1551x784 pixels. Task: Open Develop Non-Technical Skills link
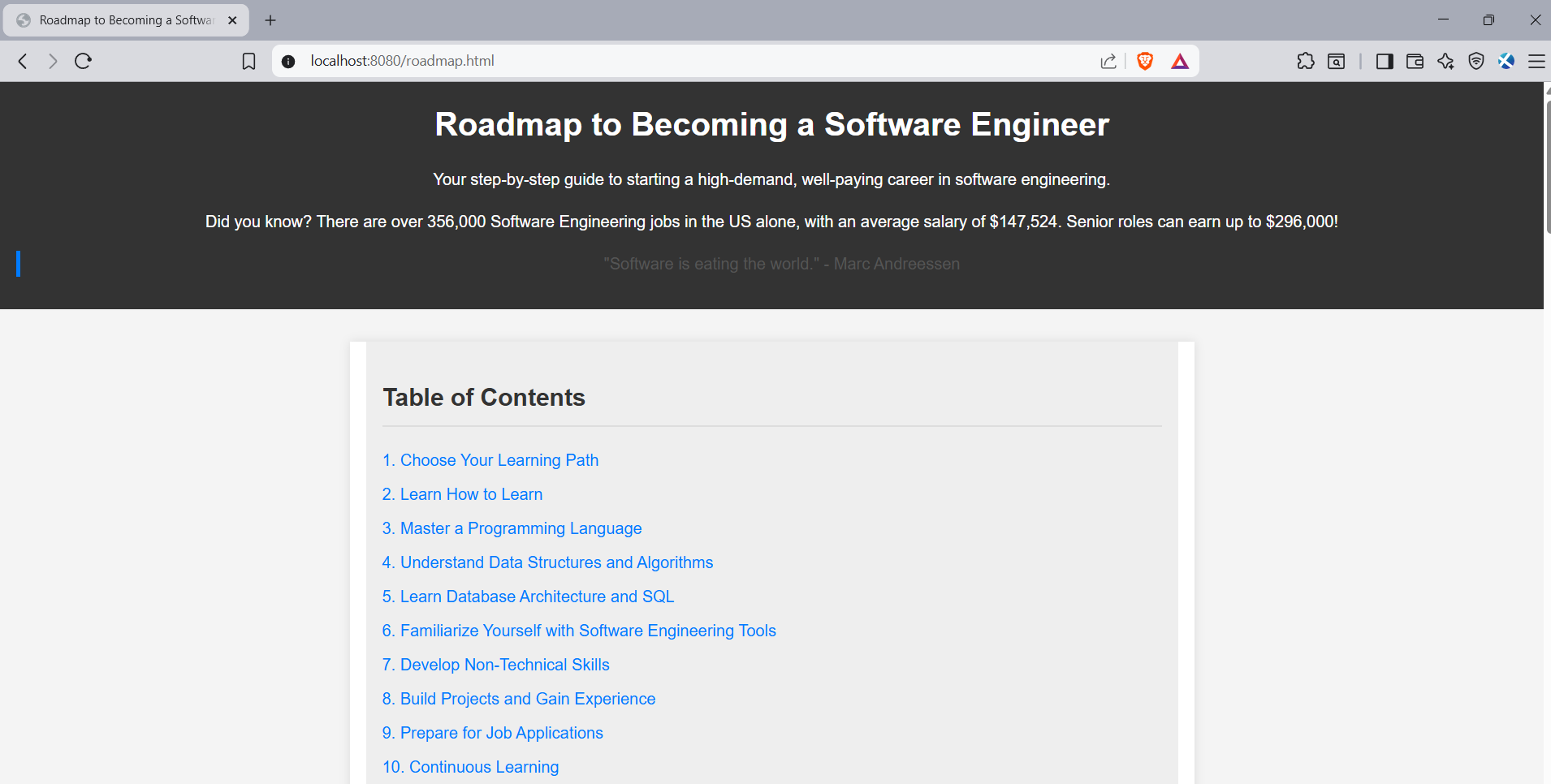click(x=495, y=665)
